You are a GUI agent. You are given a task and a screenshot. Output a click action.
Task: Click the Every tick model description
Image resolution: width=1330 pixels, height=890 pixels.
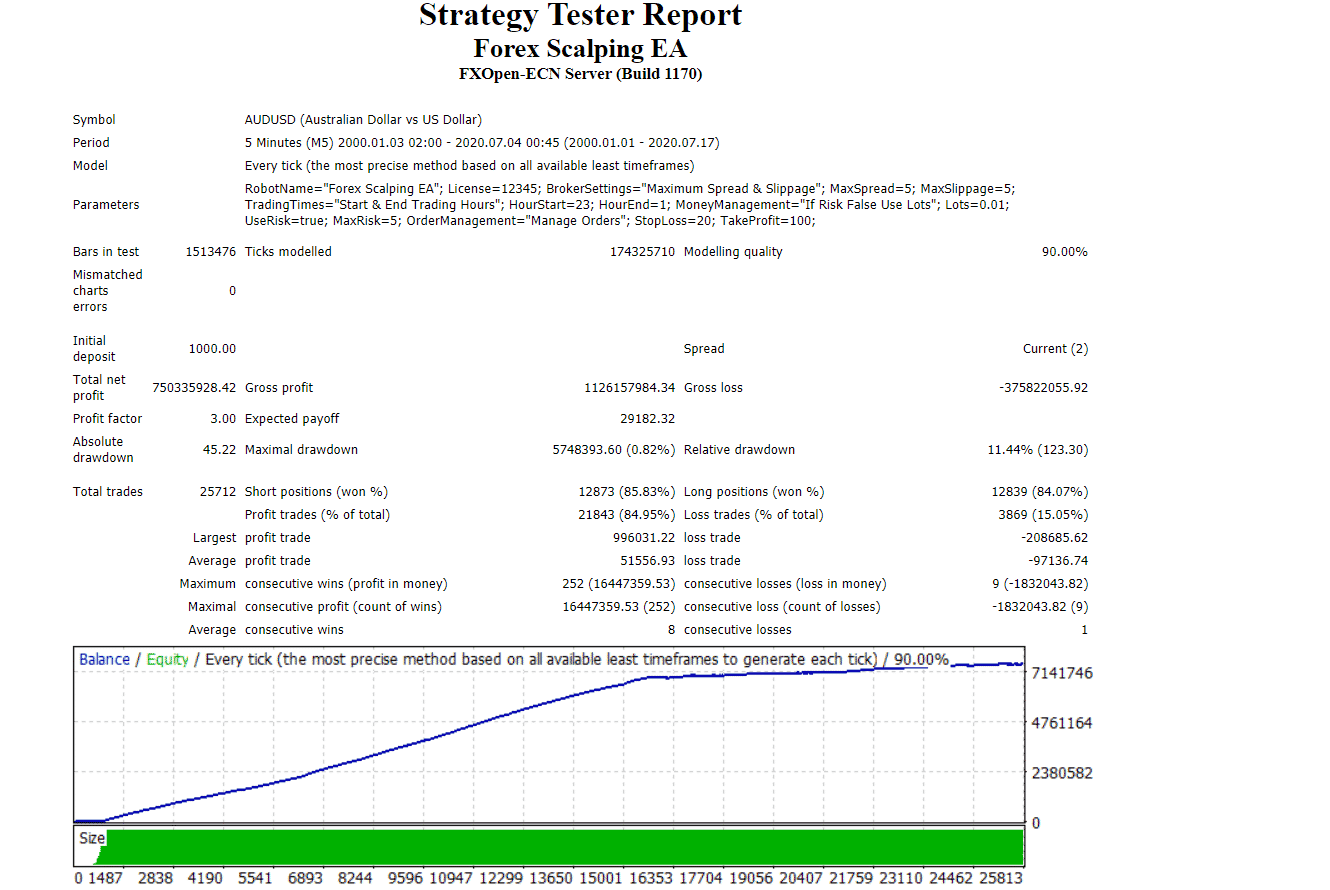tap(469, 166)
